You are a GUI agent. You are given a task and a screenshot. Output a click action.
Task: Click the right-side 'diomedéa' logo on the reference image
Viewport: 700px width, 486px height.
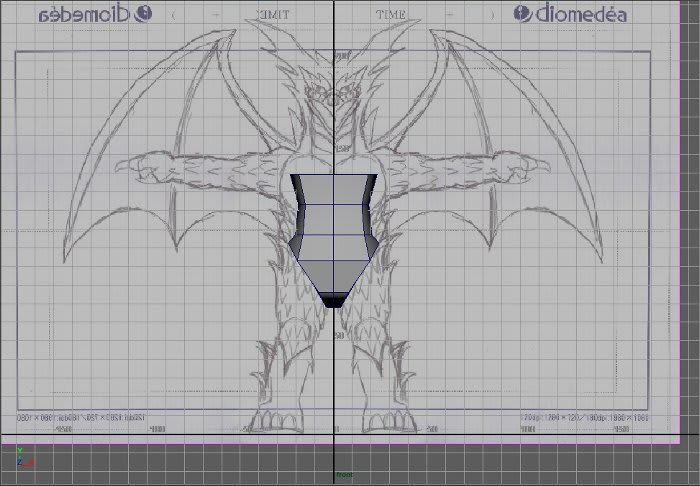tap(570, 13)
